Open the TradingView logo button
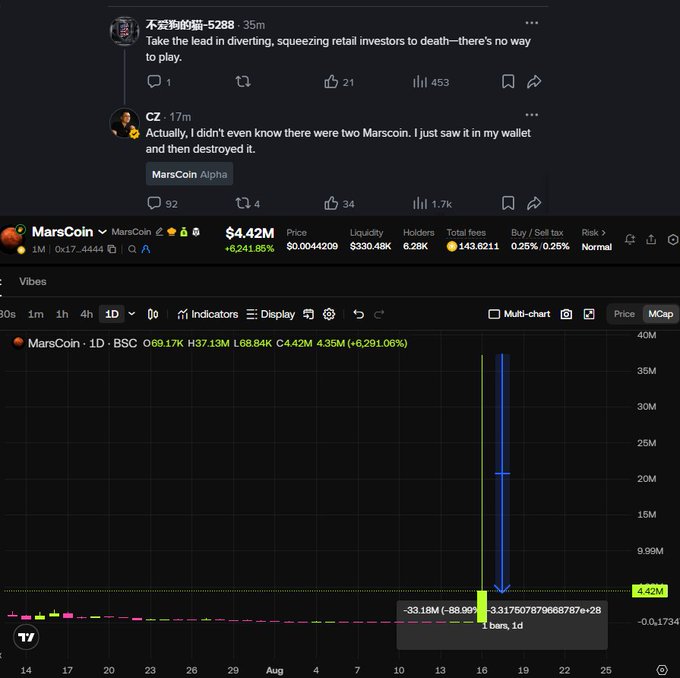This screenshot has width=680, height=678. (x=26, y=637)
